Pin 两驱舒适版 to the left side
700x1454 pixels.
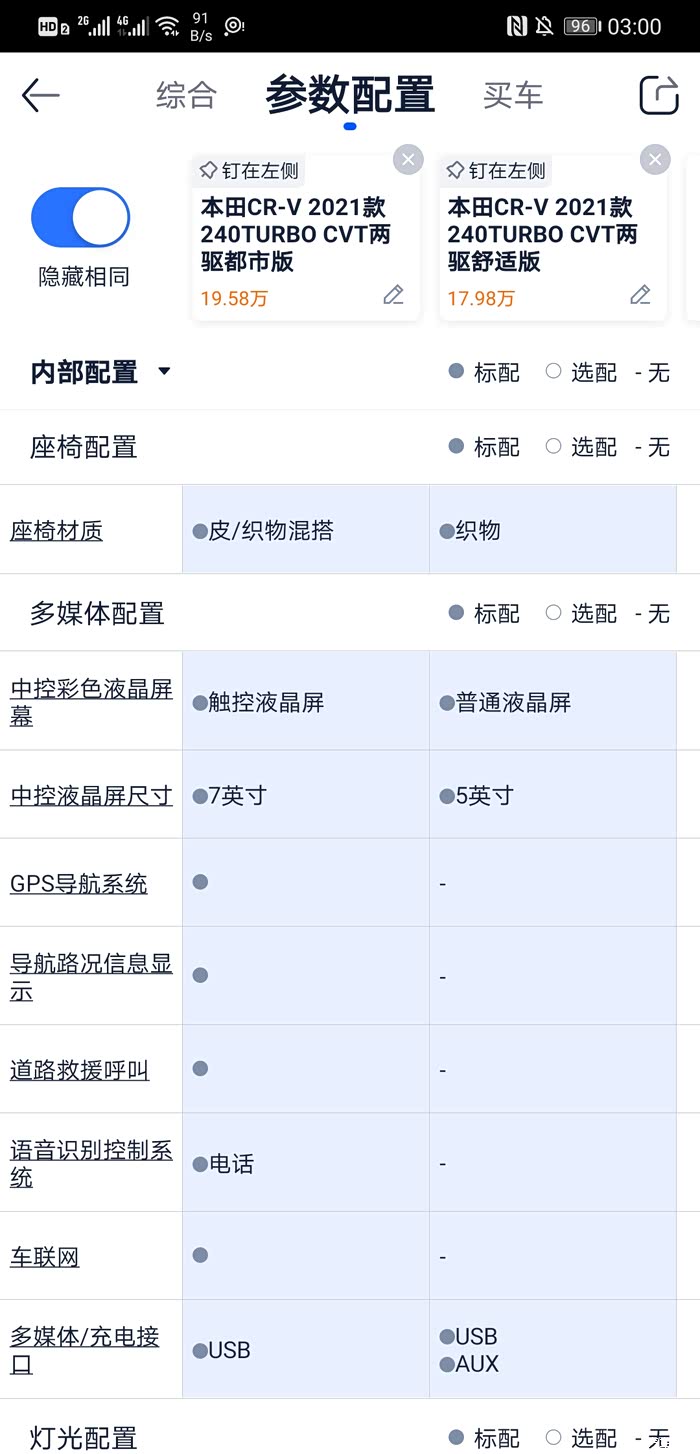pyautogui.click(x=496, y=171)
